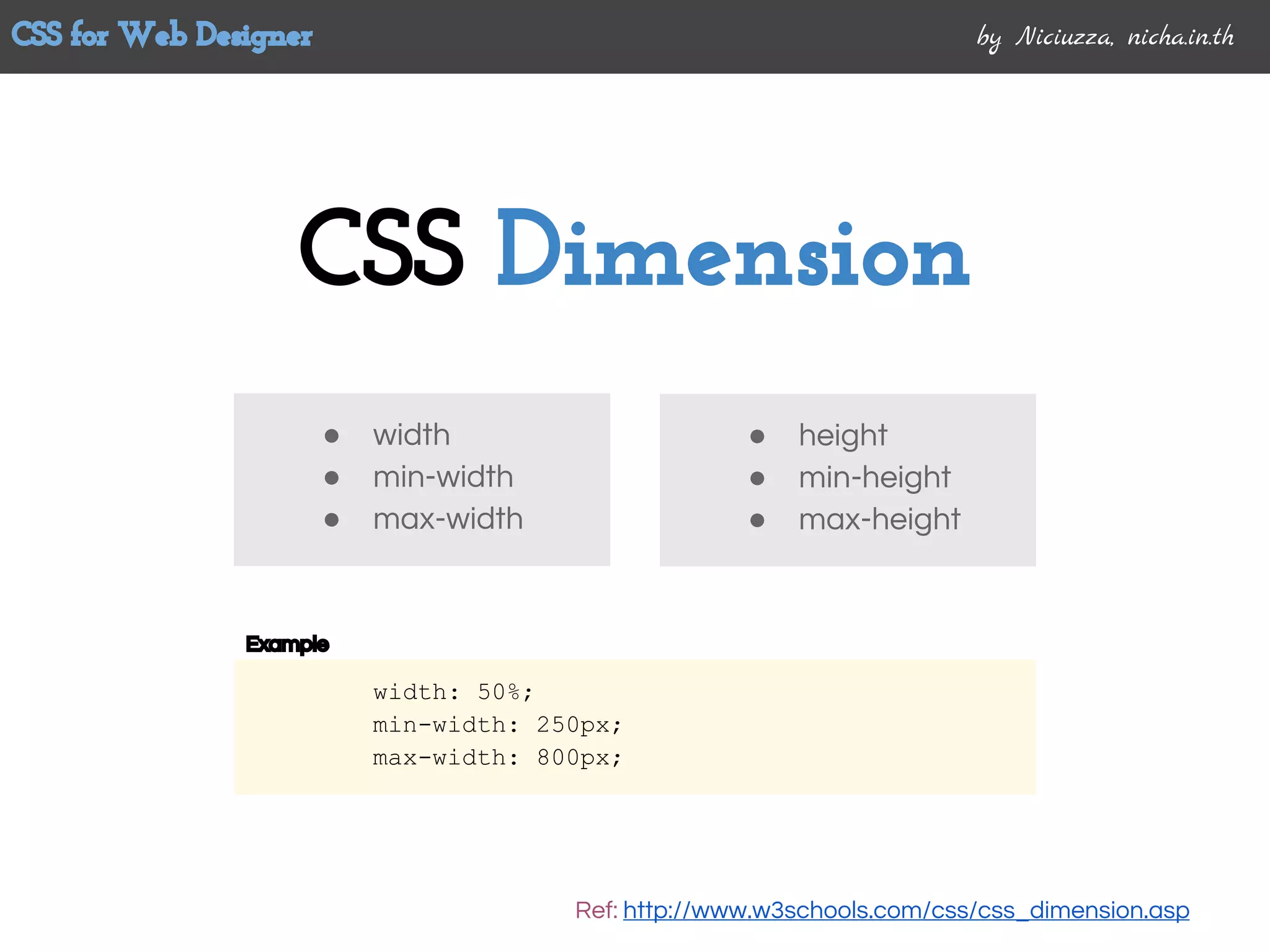Select the 'height' bullet item
The image size is (1270, 952).
click(x=843, y=436)
